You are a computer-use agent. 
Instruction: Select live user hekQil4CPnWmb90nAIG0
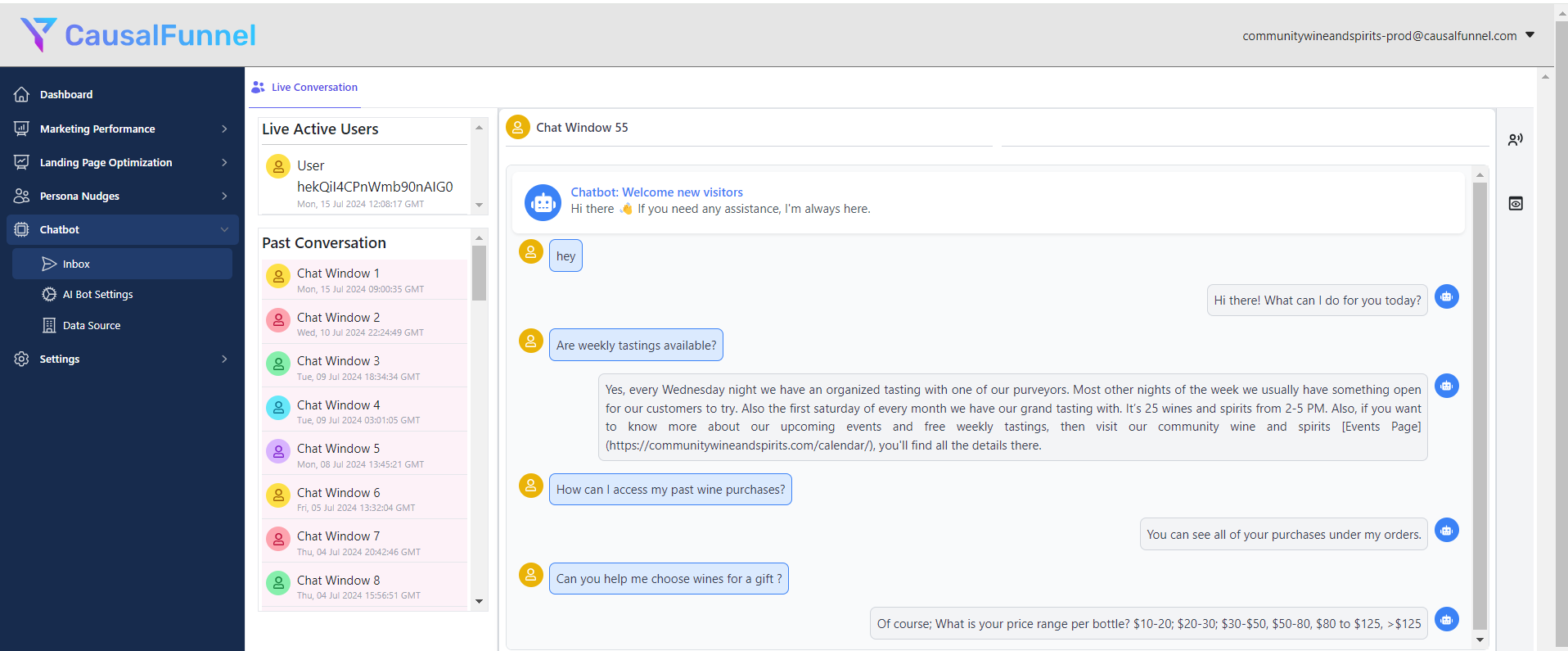(x=364, y=183)
